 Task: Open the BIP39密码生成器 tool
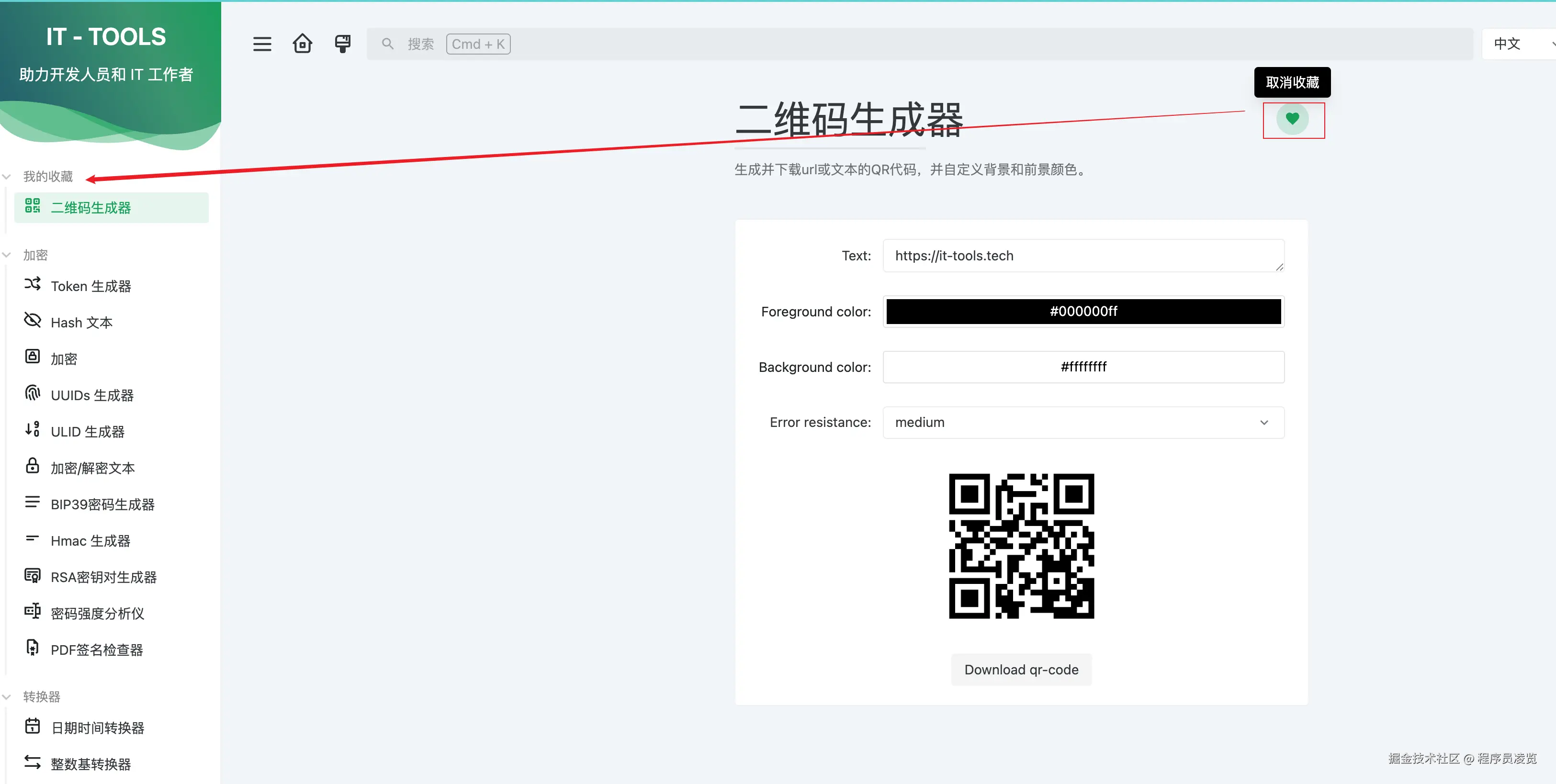point(102,504)
